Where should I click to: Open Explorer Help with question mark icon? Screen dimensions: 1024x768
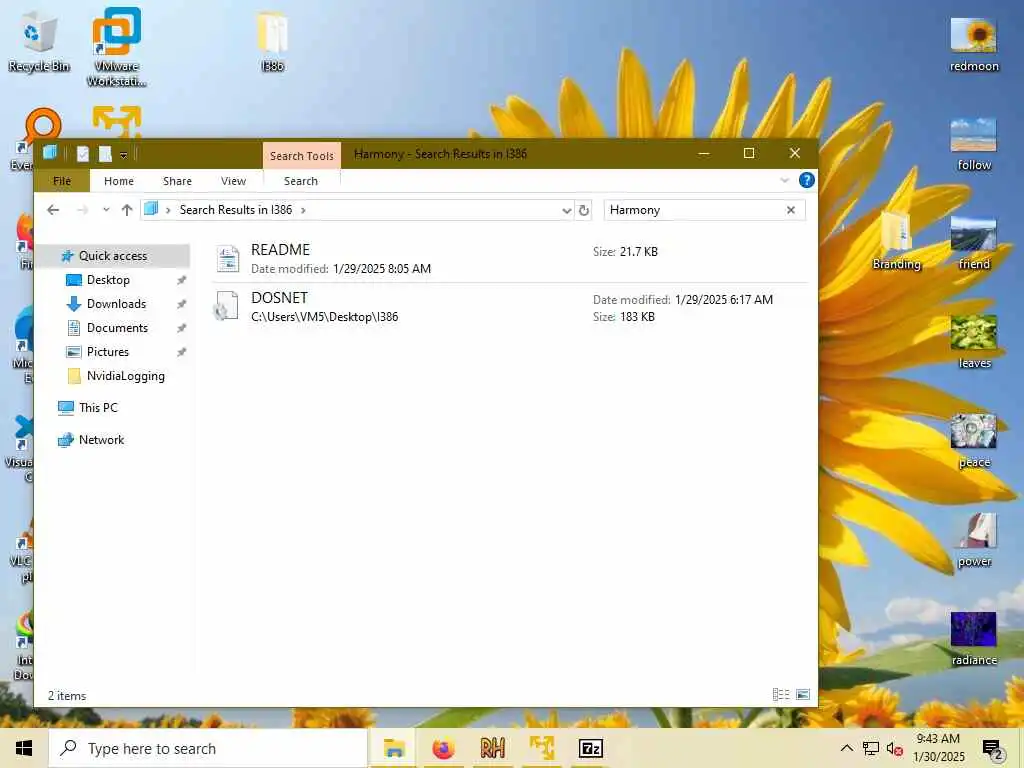coord(807,180)
